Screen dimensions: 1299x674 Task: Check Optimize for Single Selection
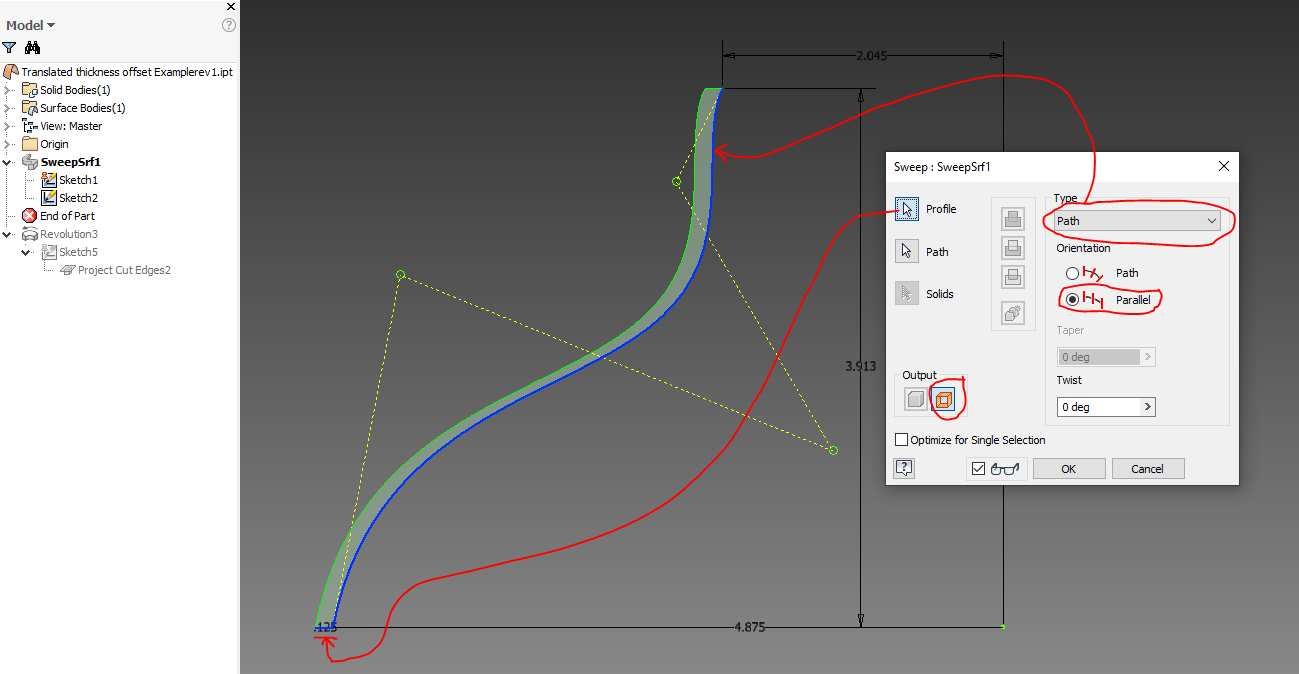[901, 439]
